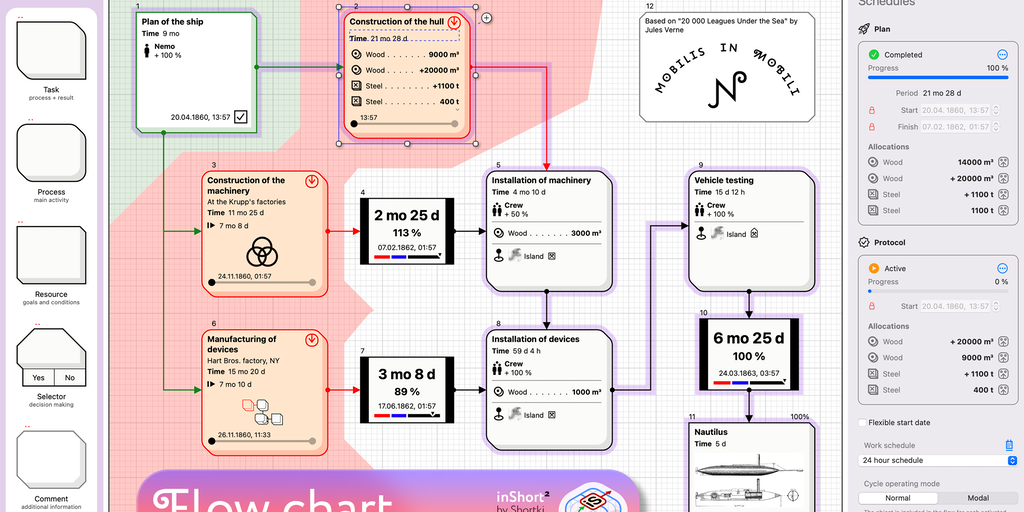Click the Protocol seal icon
The width and height of the screenshot is (1024, 512).
863,242
